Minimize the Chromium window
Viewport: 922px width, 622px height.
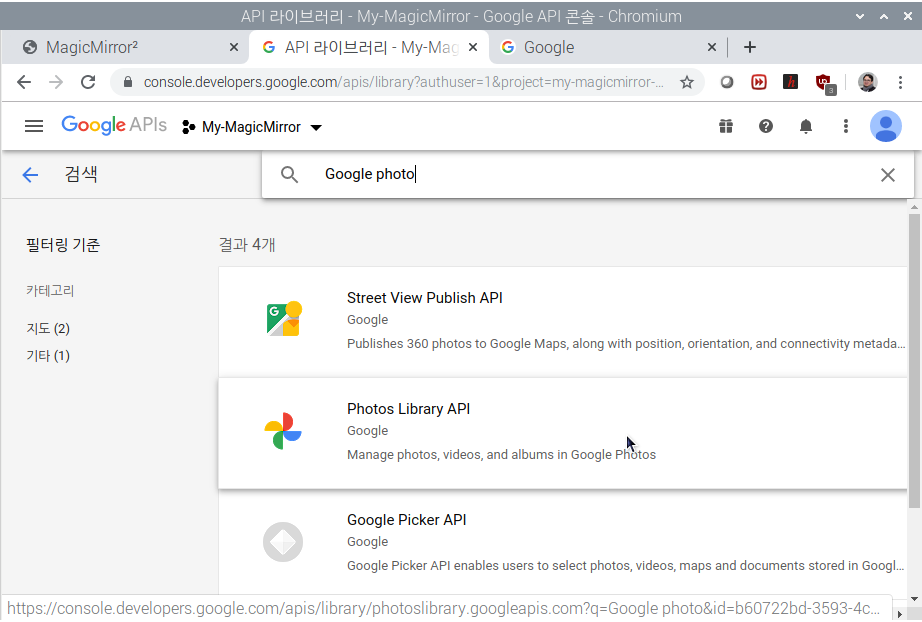point(860,16)
